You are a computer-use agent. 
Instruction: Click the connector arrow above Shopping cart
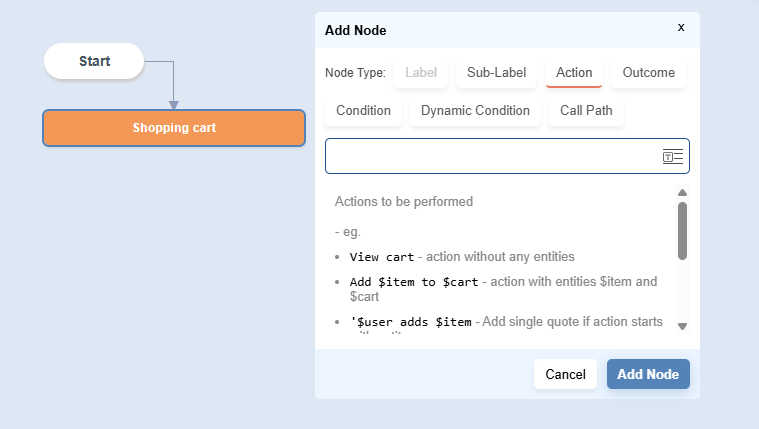[173, 102]
